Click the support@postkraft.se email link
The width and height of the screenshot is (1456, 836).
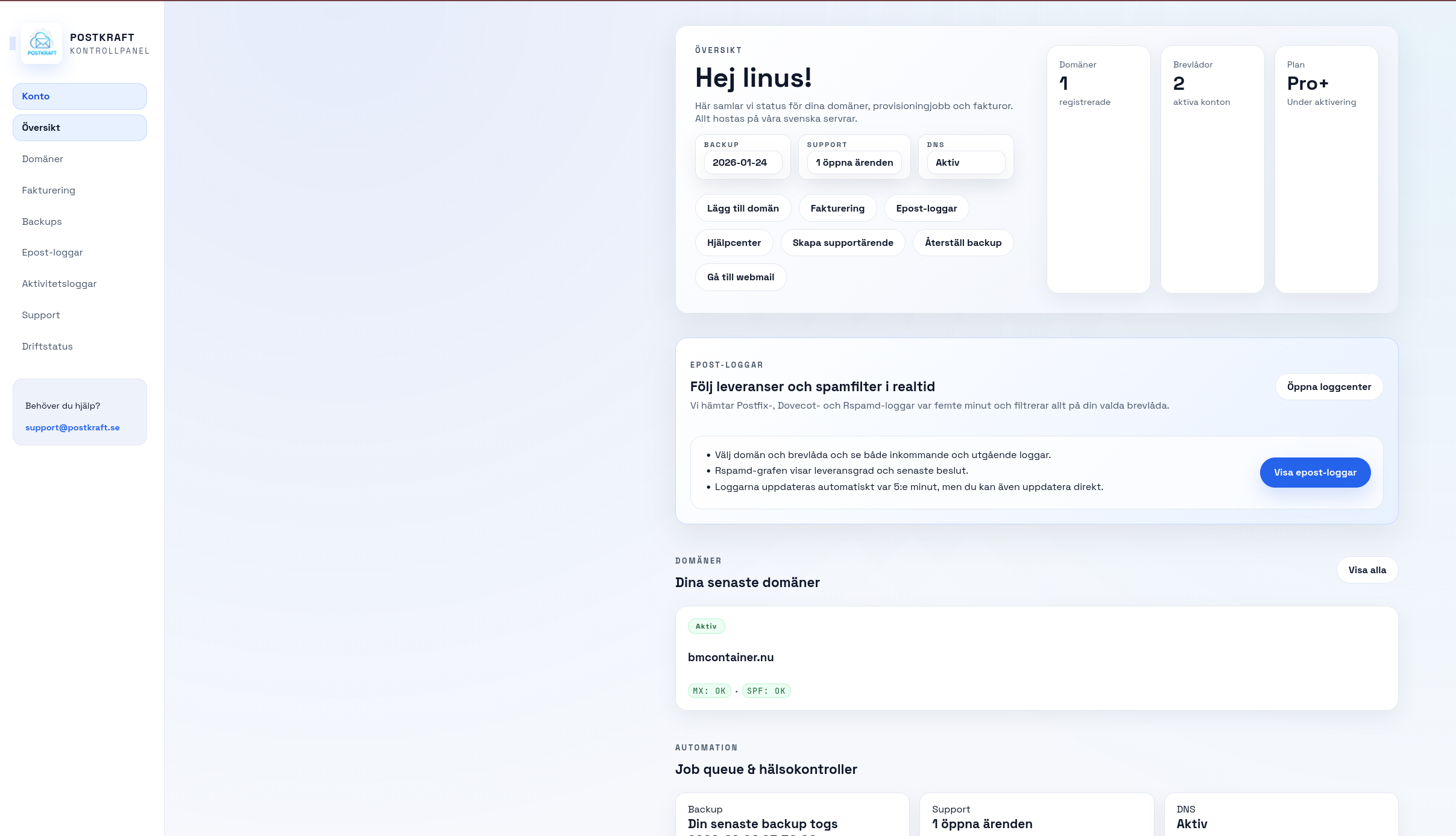pos(72,427)
